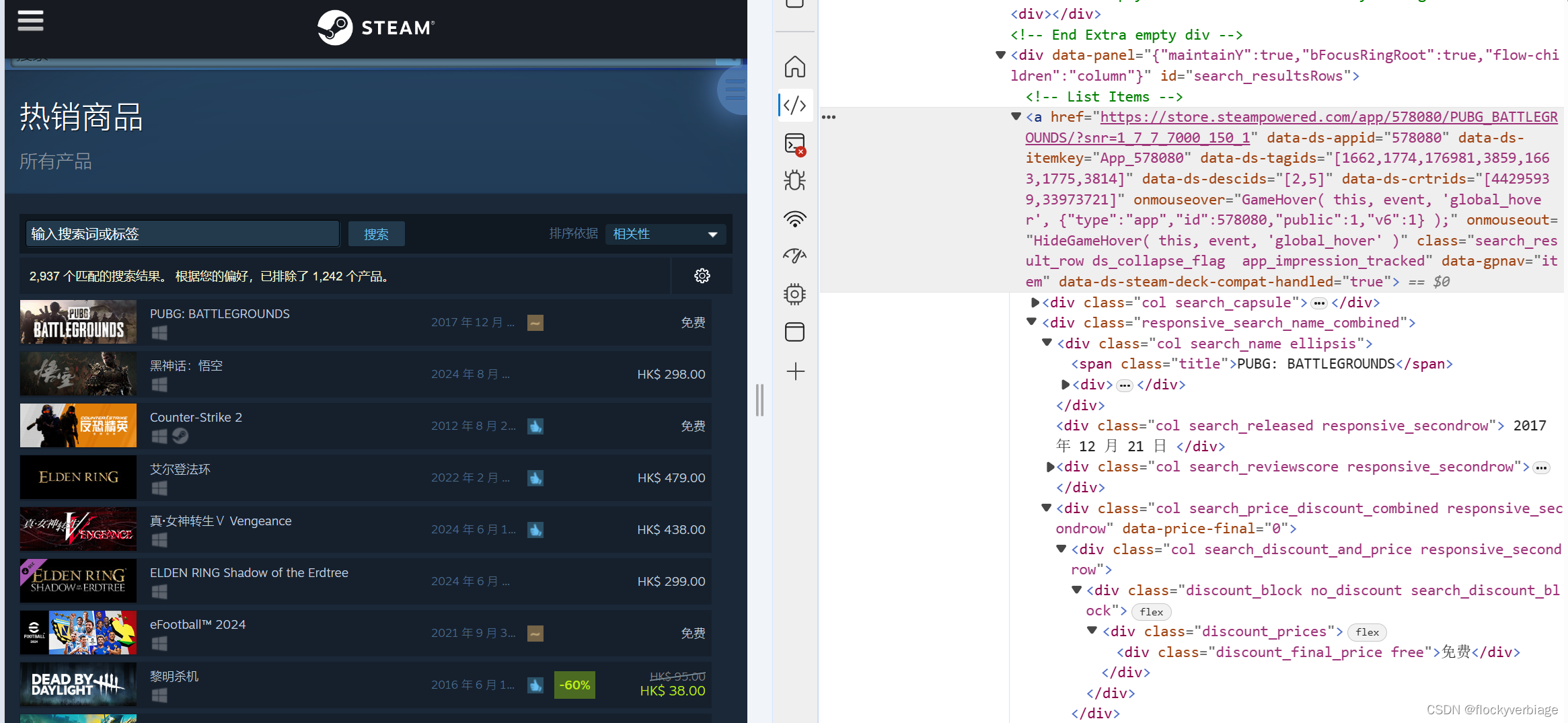Click the 搜索 search button
The height and width of the screenshot is (723, 1568).
coord(376,233)
